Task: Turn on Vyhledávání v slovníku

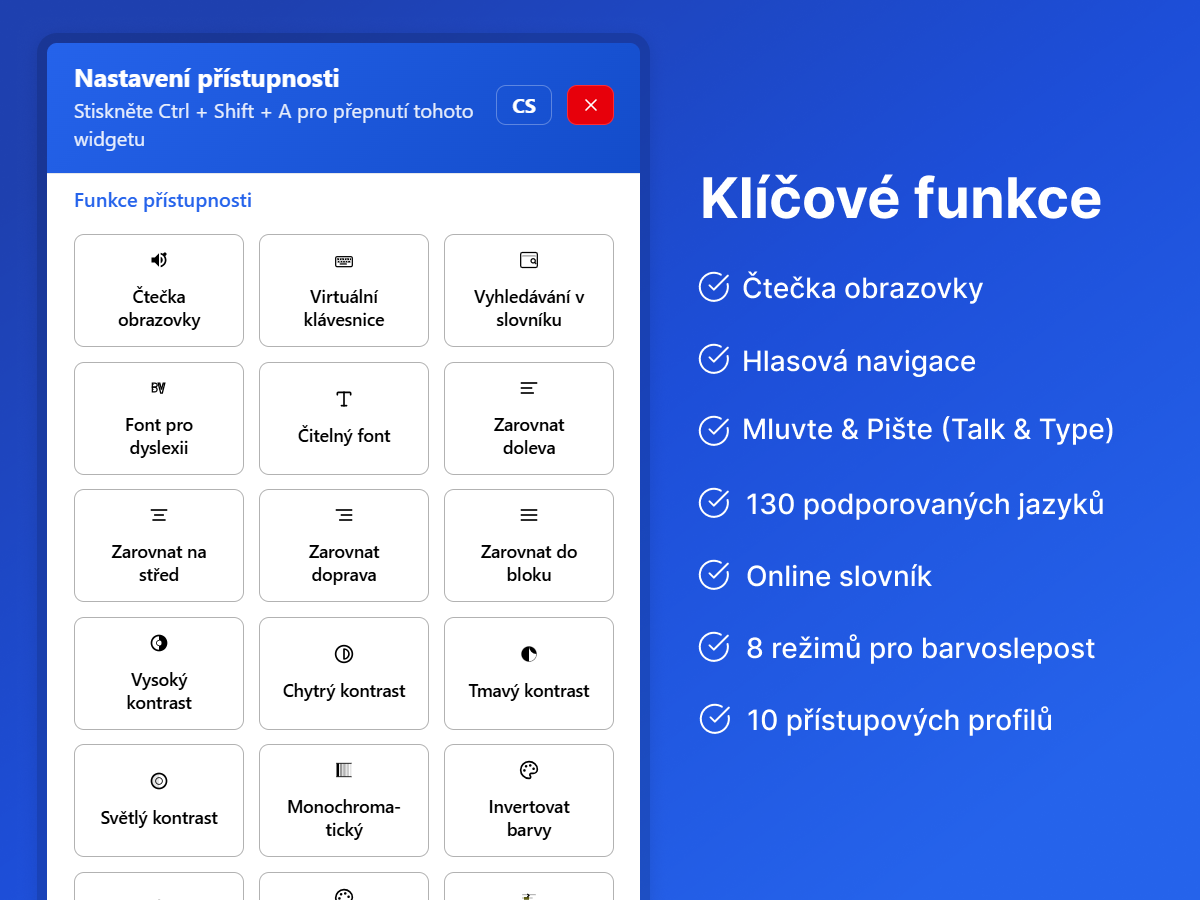Action: 529,290
